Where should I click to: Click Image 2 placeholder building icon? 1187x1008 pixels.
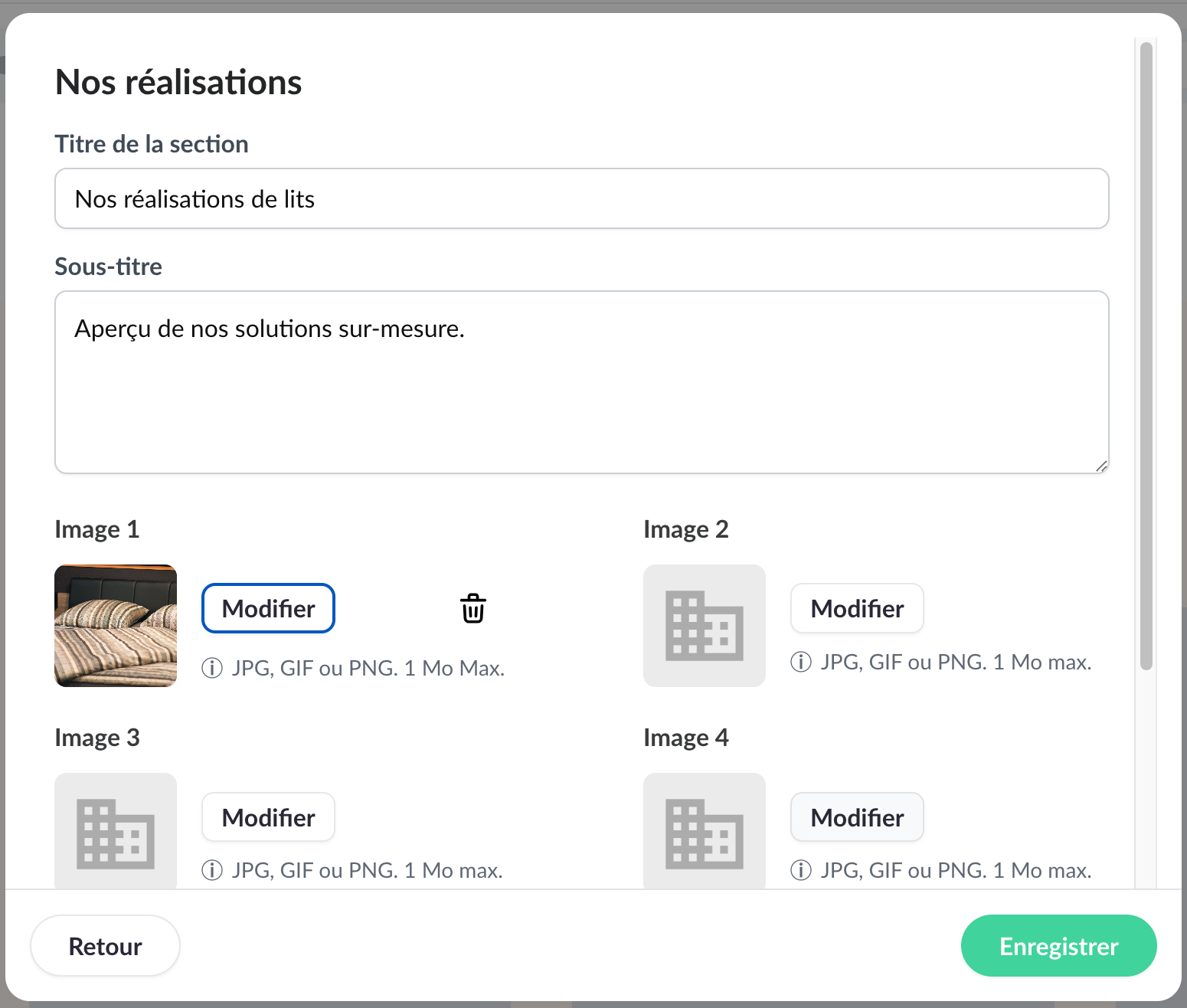click(x=704, y=626)
